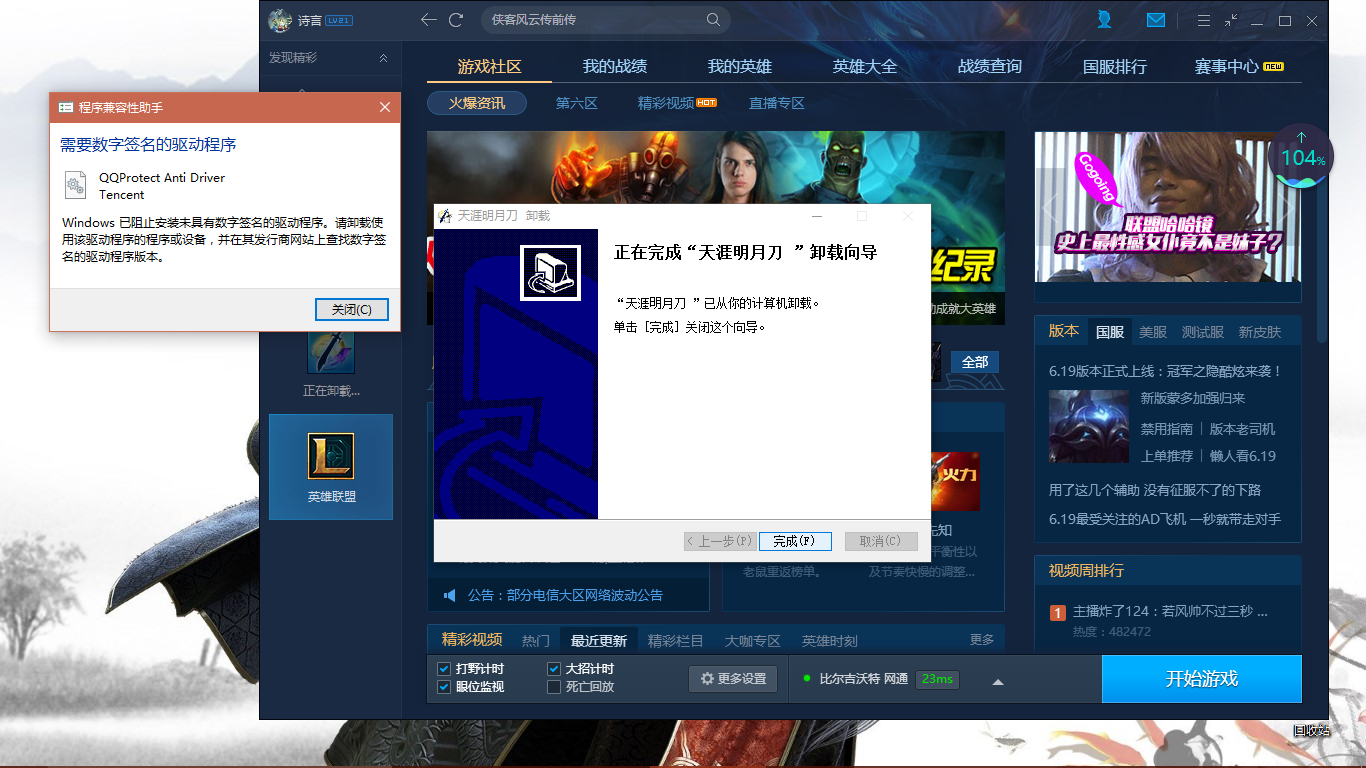Open the 公告 telecom network announcement link
The image size is (1366, 768).
coord(565,595)
